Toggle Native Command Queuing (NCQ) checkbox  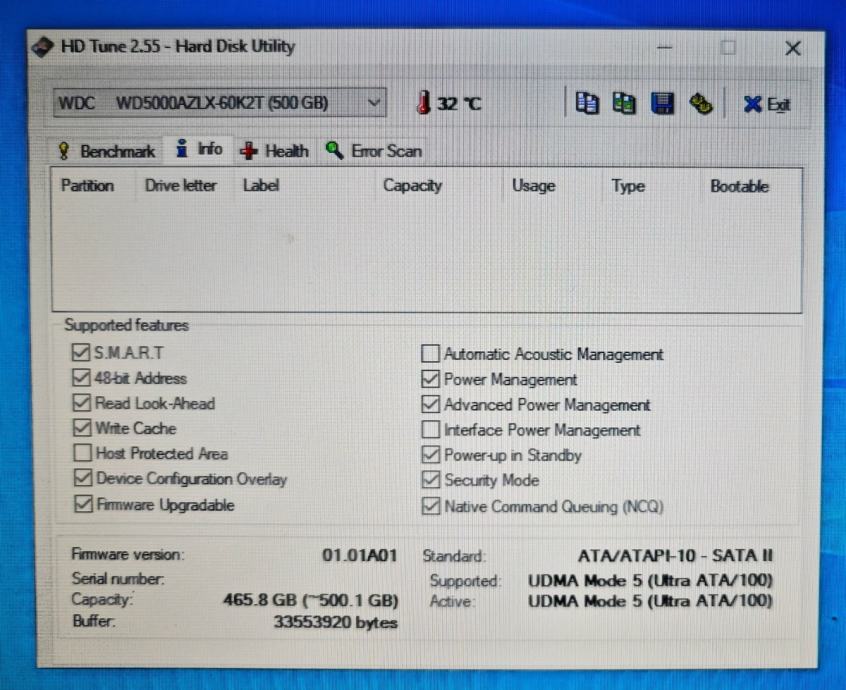[431, 506]
